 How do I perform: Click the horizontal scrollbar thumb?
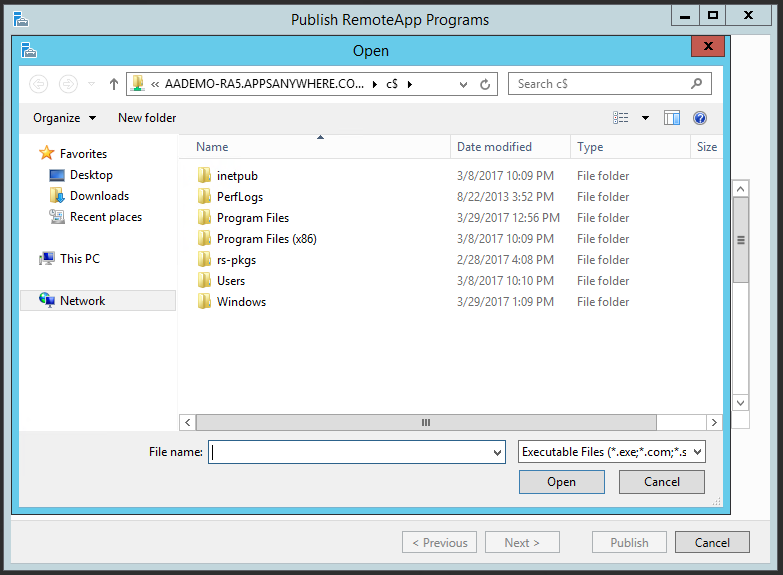[x=425, y=423]
